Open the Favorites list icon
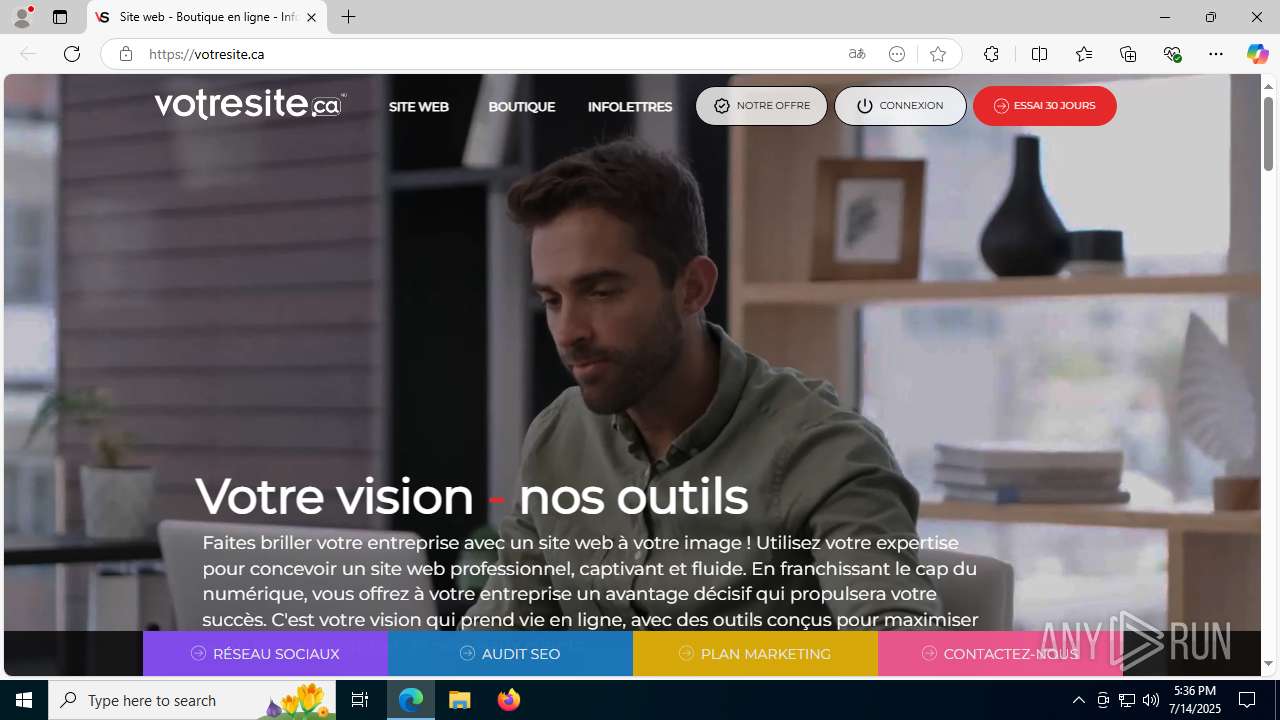Viewport: 1280px width, 720px height. point(1084,54)
